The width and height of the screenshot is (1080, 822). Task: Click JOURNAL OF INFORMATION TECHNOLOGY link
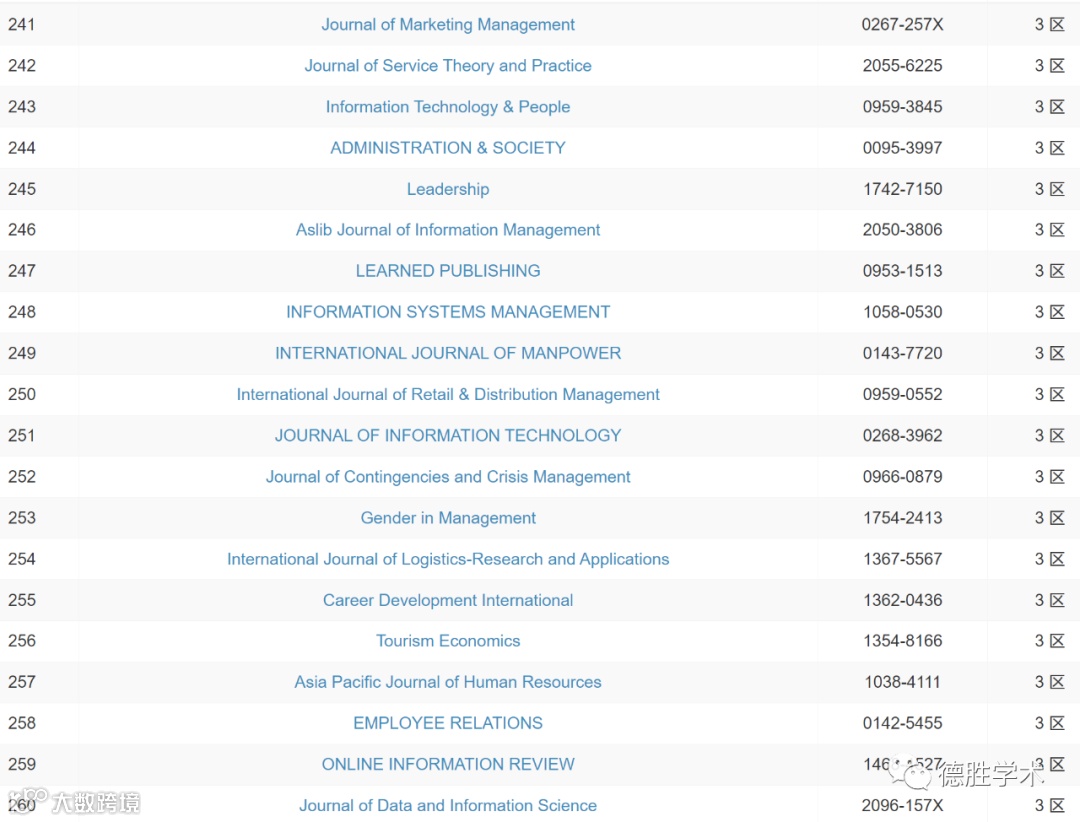tap(448, 435)
